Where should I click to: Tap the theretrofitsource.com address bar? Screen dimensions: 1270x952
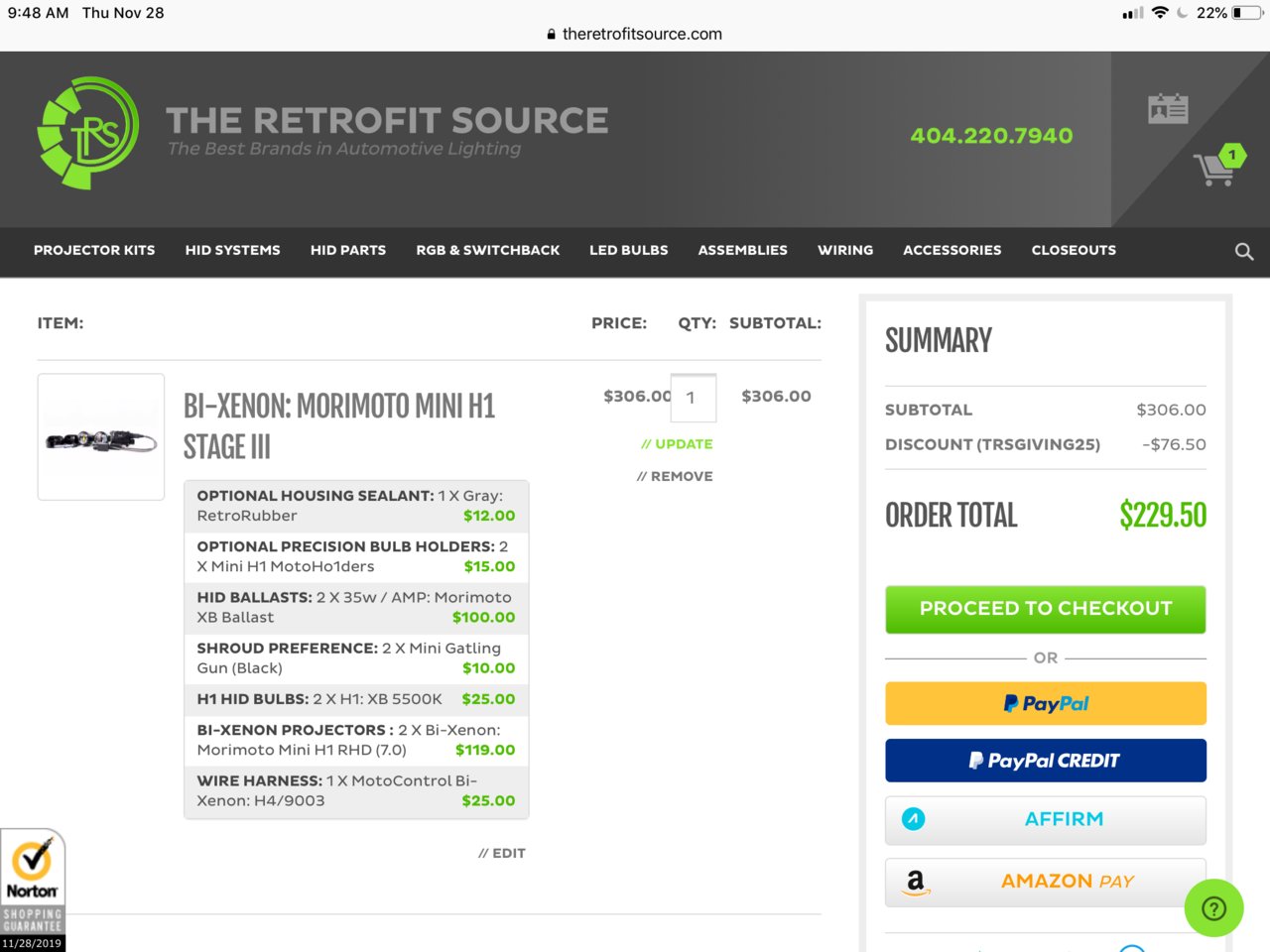[x=635, y=34]
